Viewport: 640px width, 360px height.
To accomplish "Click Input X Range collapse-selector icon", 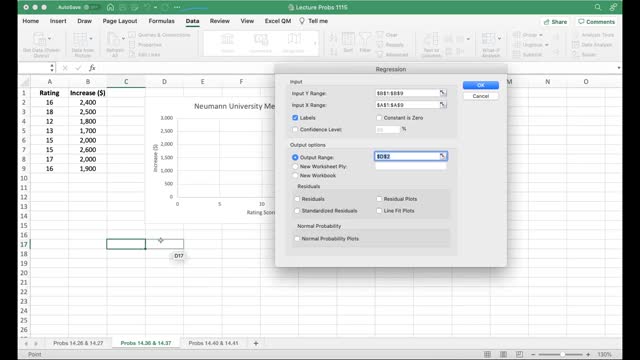I will pos(442,105).
